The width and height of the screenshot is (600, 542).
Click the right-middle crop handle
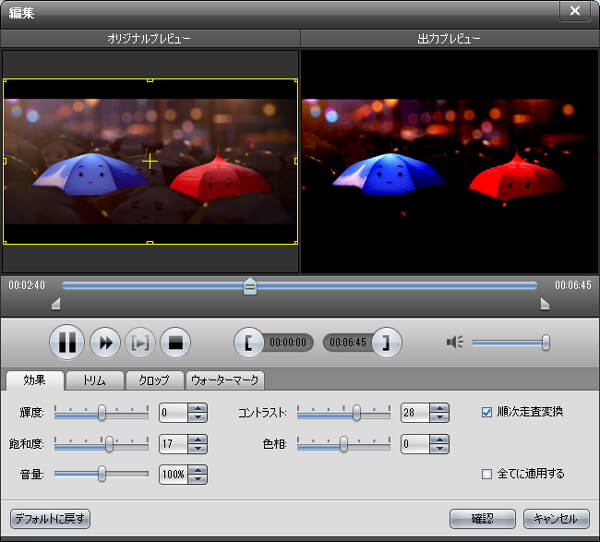296,162
